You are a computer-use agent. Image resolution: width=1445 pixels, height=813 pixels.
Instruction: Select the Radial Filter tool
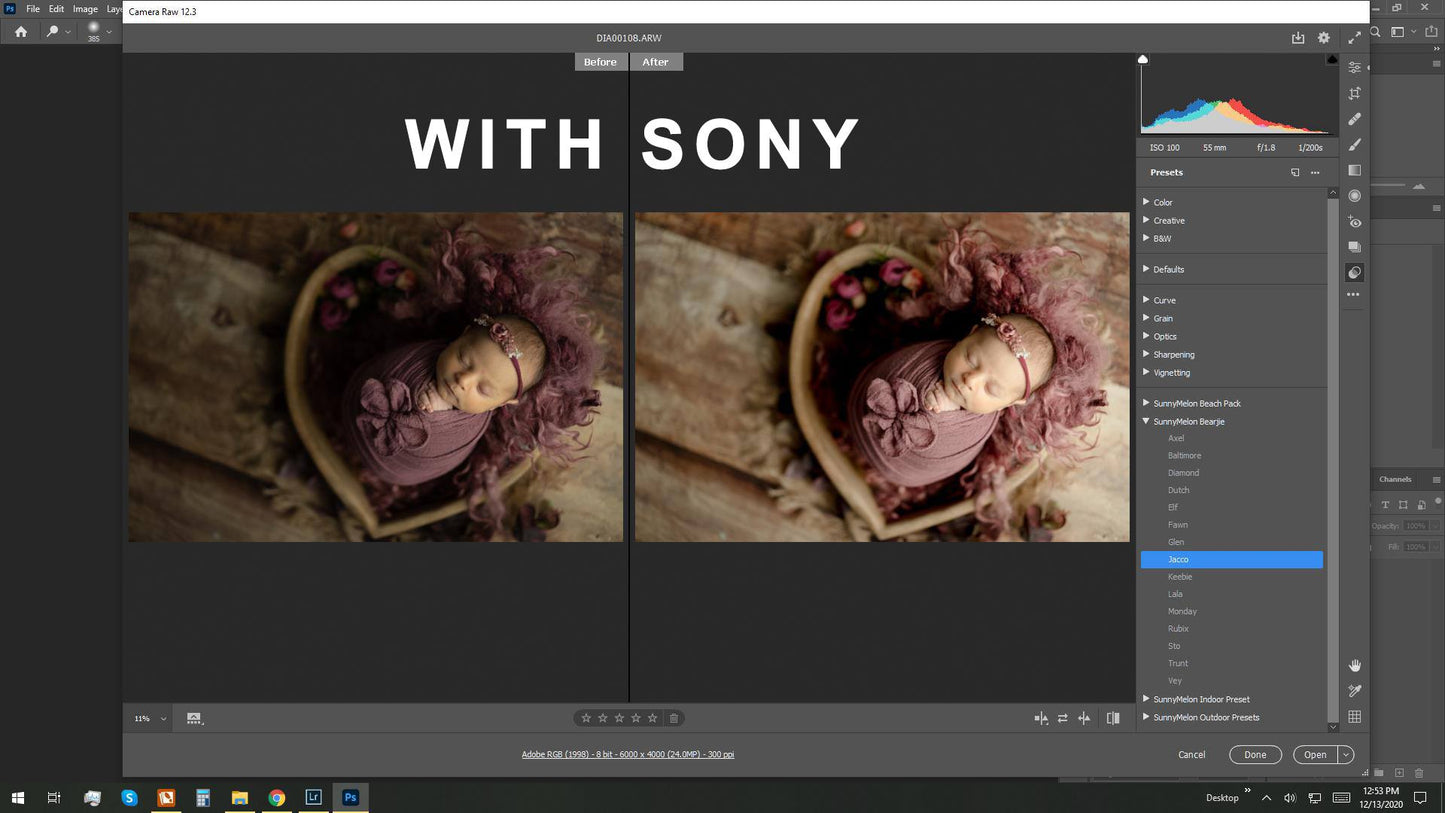point(1354,196)
